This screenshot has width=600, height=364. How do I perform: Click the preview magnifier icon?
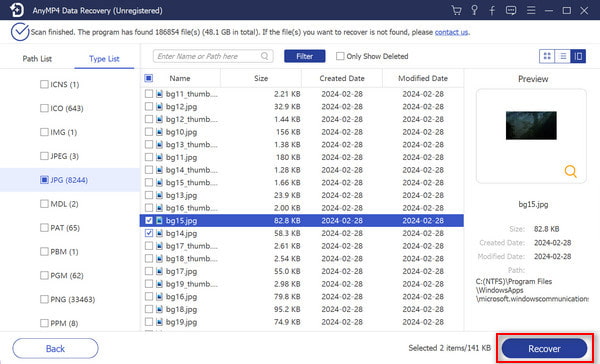point(570,171)
